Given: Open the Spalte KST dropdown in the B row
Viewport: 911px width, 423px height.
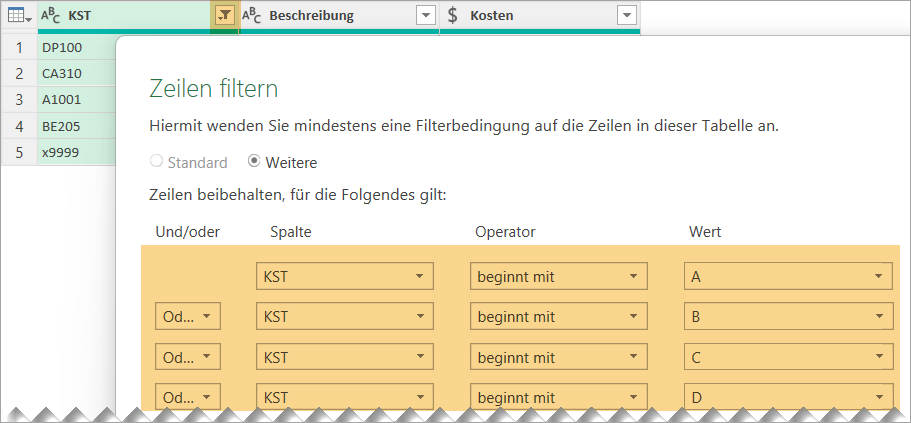Looking at the screenshot, I should [345, 316].
